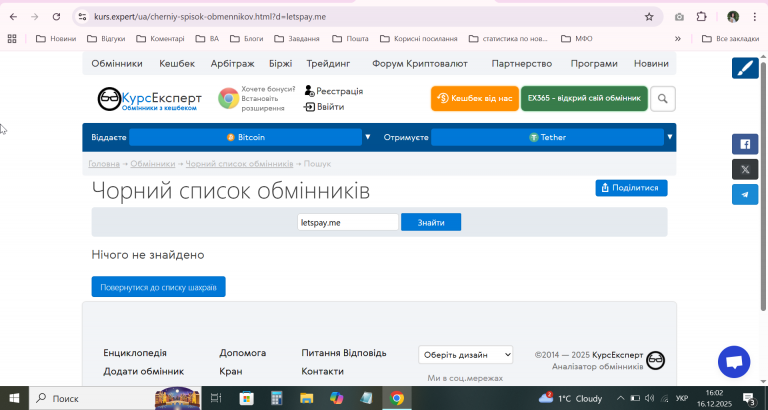The image size is (768, 410).
Task: Open Task View on the taskbar
Action: pyautogui.click(x=216, y=398)
